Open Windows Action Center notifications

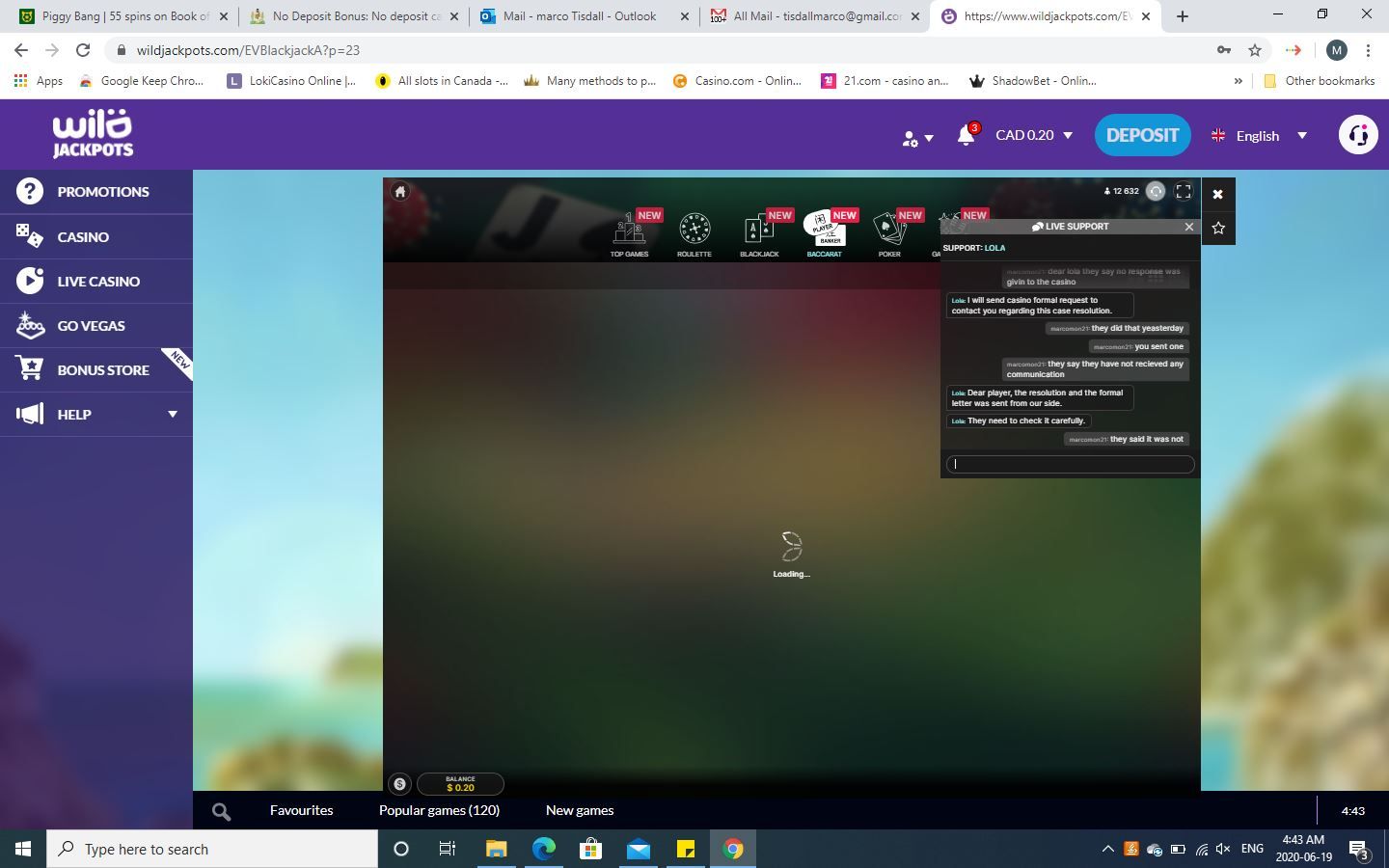1359,850
